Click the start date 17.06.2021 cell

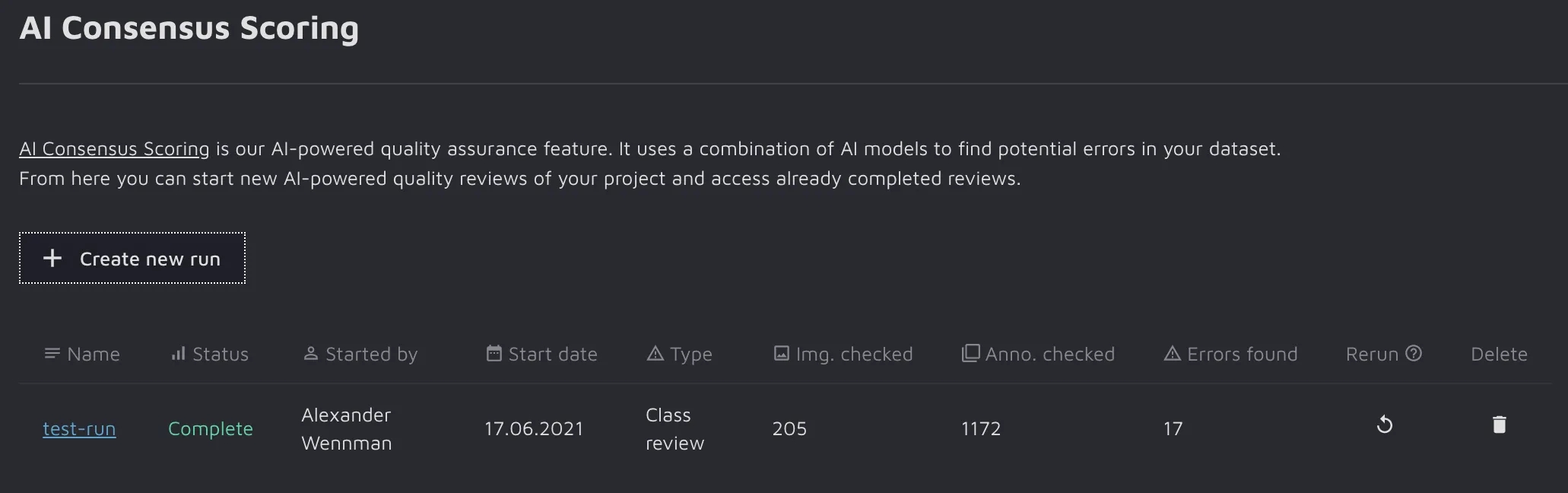tap(534, 429)
